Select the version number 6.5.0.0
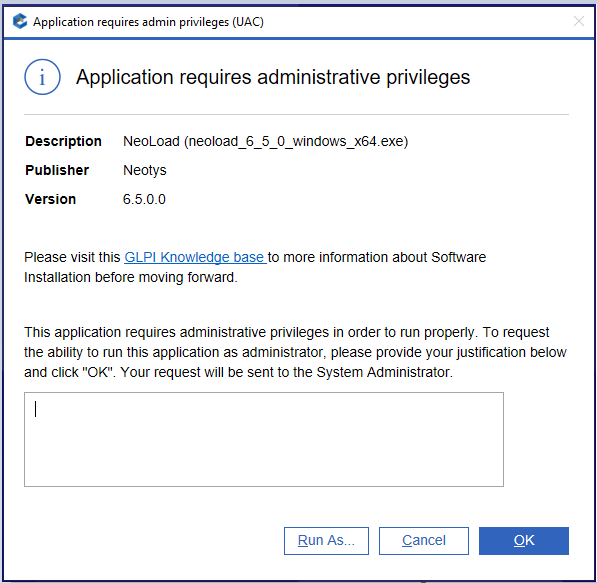 (x=144, y=199)
